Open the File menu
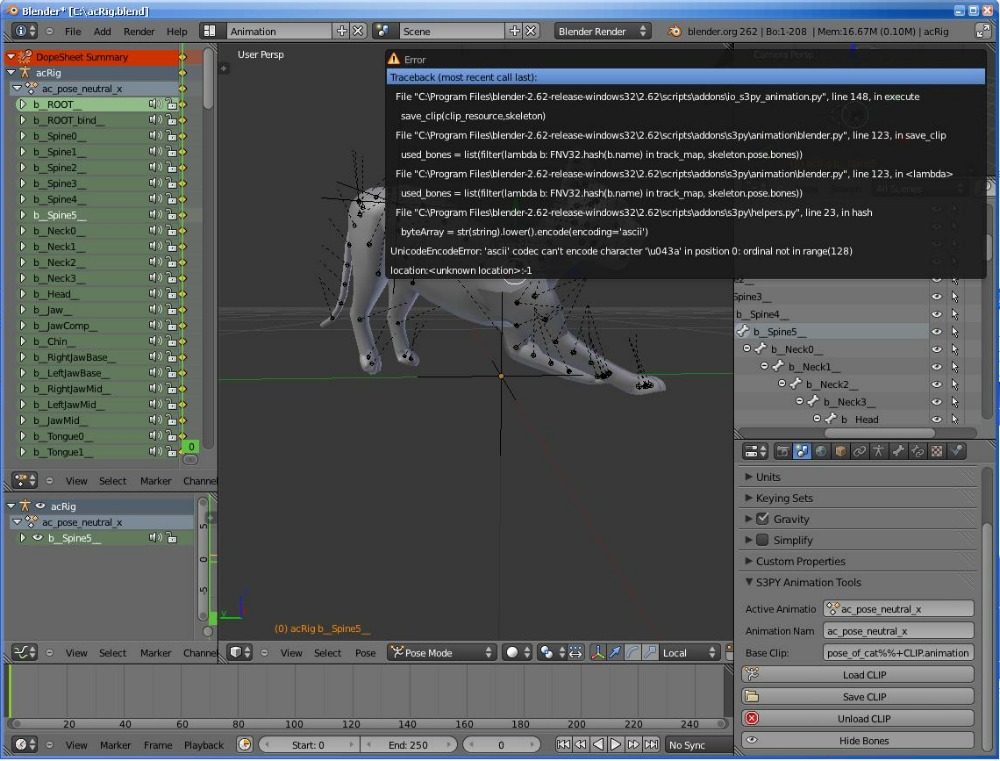This screenshot has height=761, width=1000. tap(73, 31)
